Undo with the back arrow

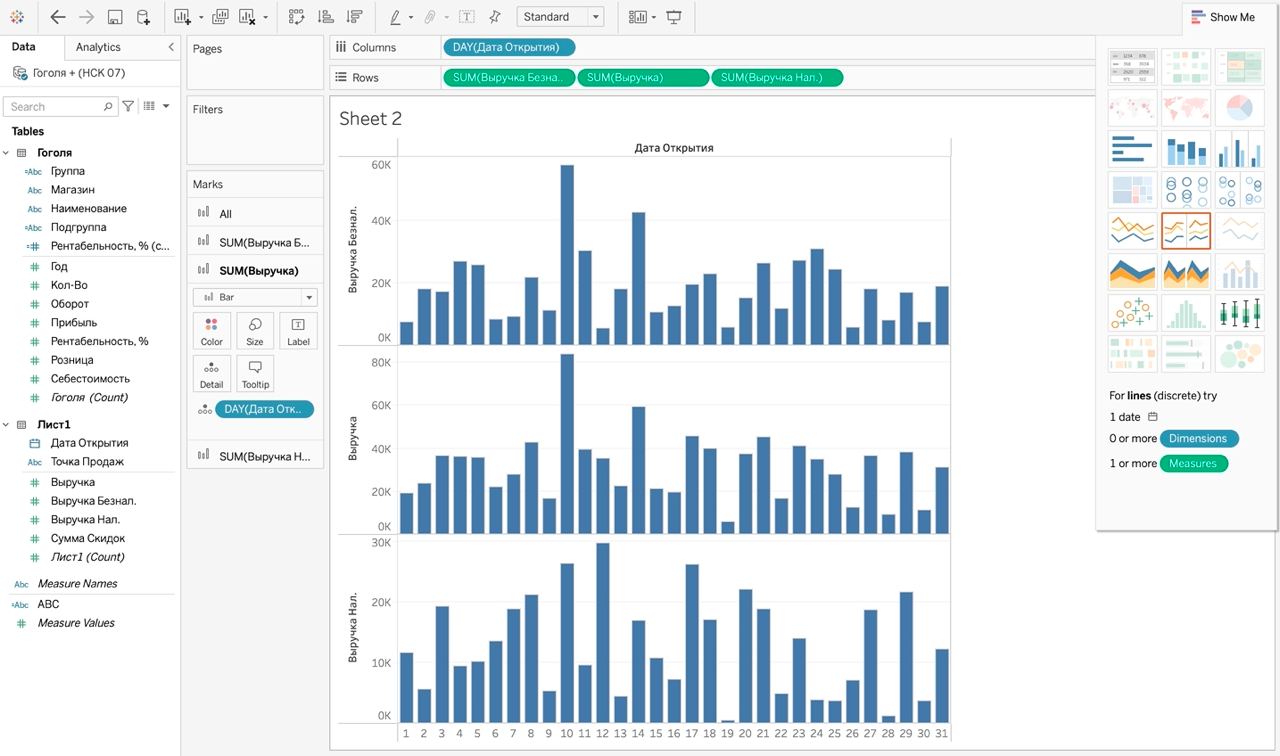(57, 17)
